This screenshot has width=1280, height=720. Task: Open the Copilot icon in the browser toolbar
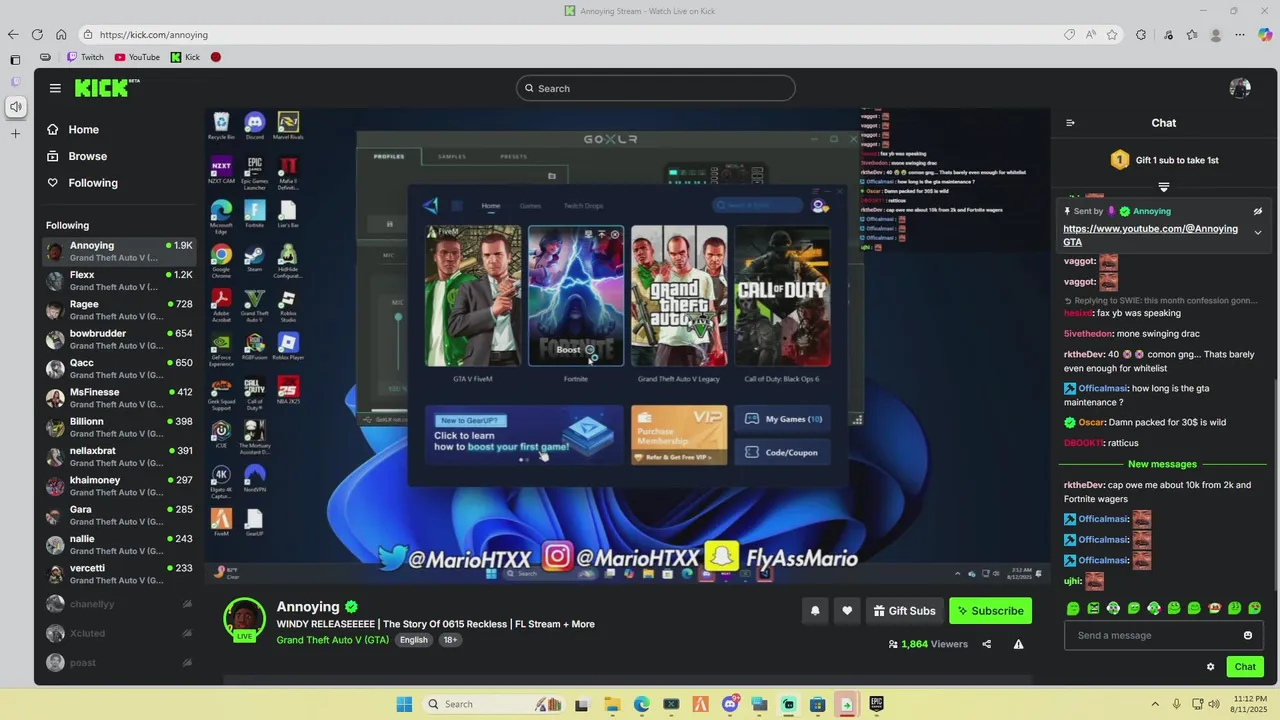(1265, 35)
